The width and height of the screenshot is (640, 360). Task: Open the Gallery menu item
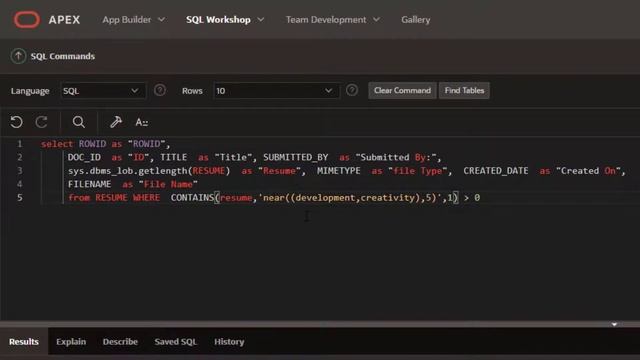tap(416, 20)
